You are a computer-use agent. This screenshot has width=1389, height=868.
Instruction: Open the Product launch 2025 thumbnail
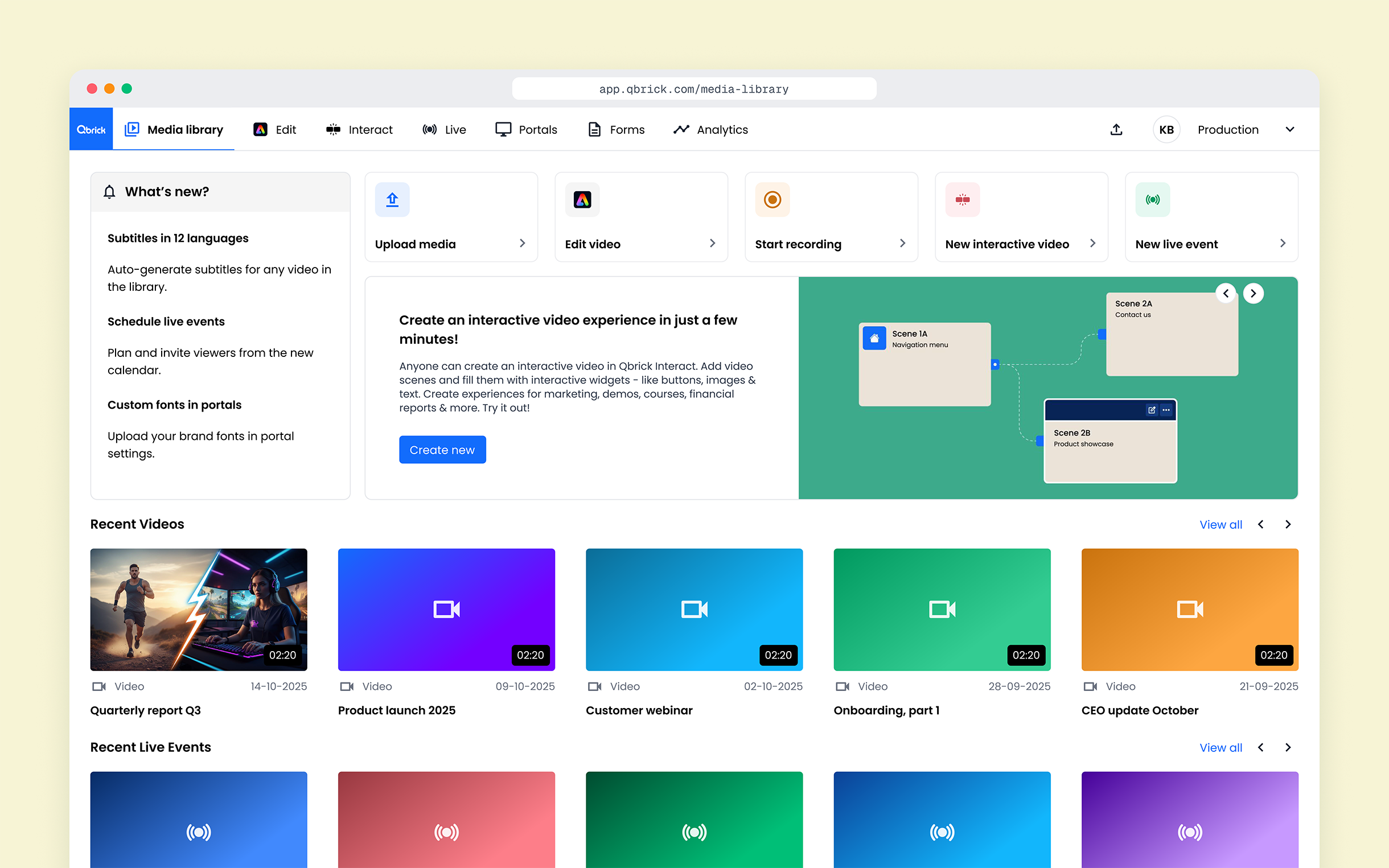pos(446,609)
